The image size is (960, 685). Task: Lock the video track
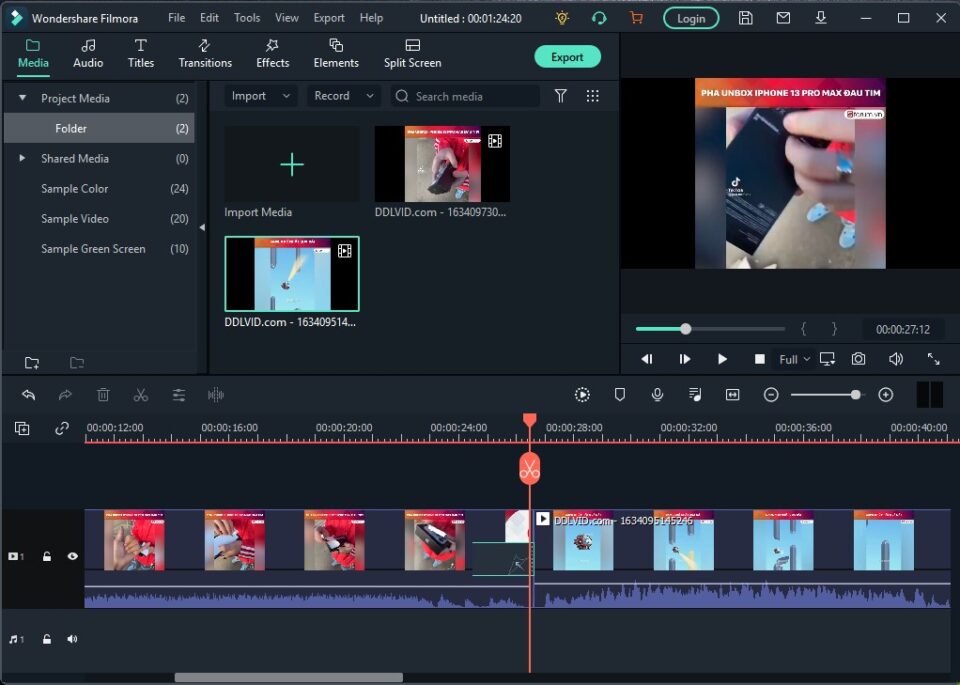click(x=46, y=556)
